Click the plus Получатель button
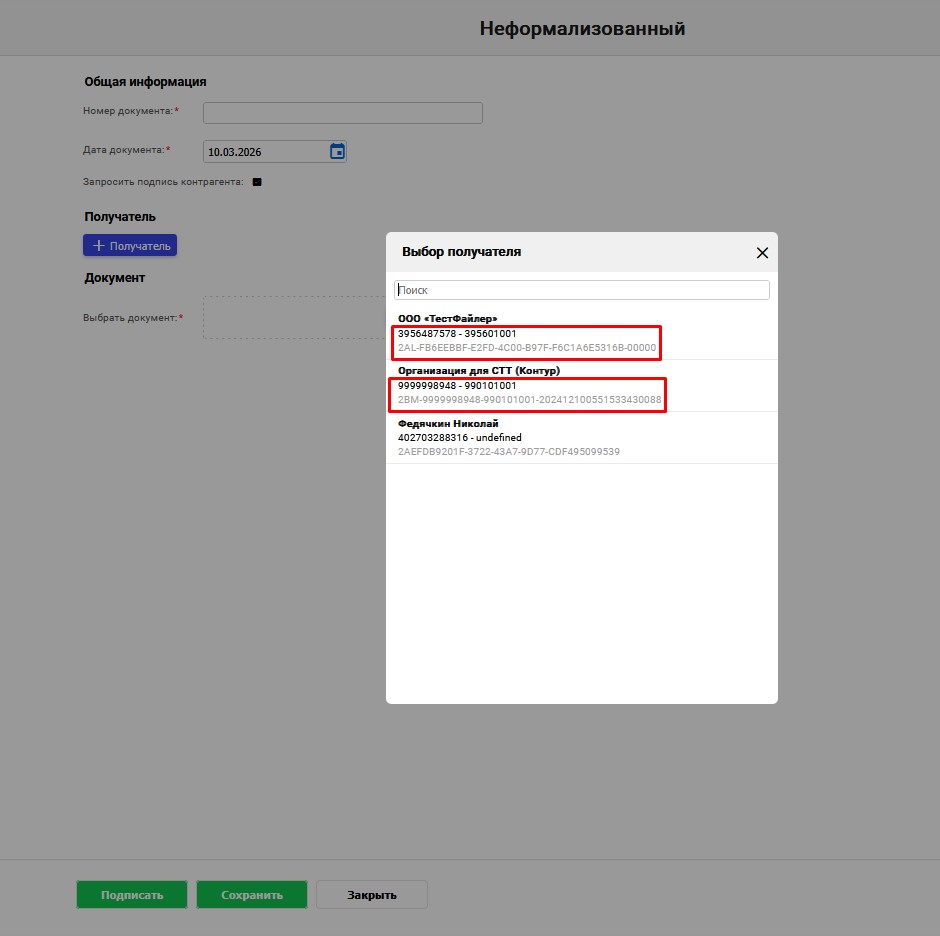The width and height of the screenshot is (940, 936). tap(130, 245)
